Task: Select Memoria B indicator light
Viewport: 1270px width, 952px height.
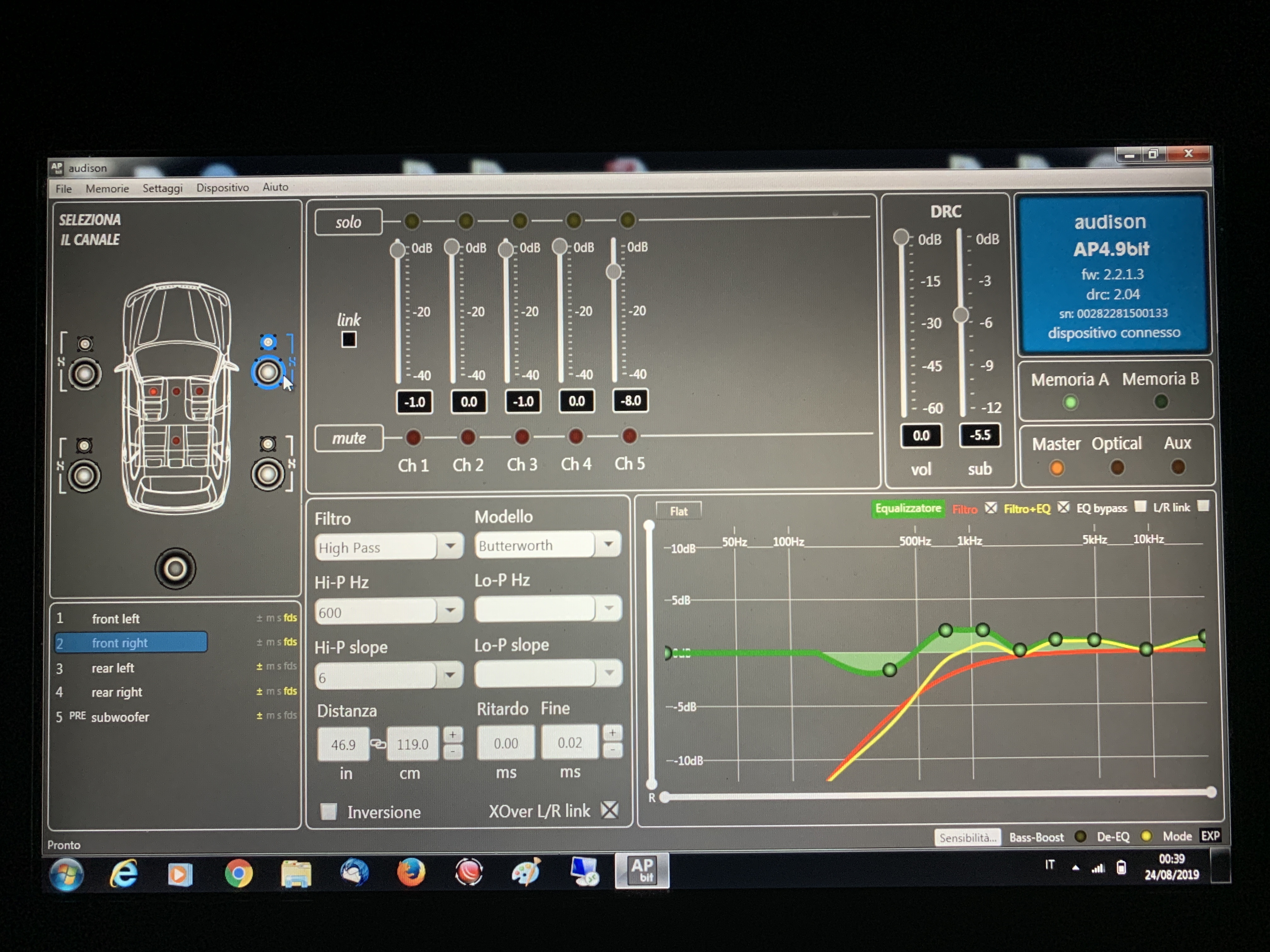Action: (x=1161, y=402)
